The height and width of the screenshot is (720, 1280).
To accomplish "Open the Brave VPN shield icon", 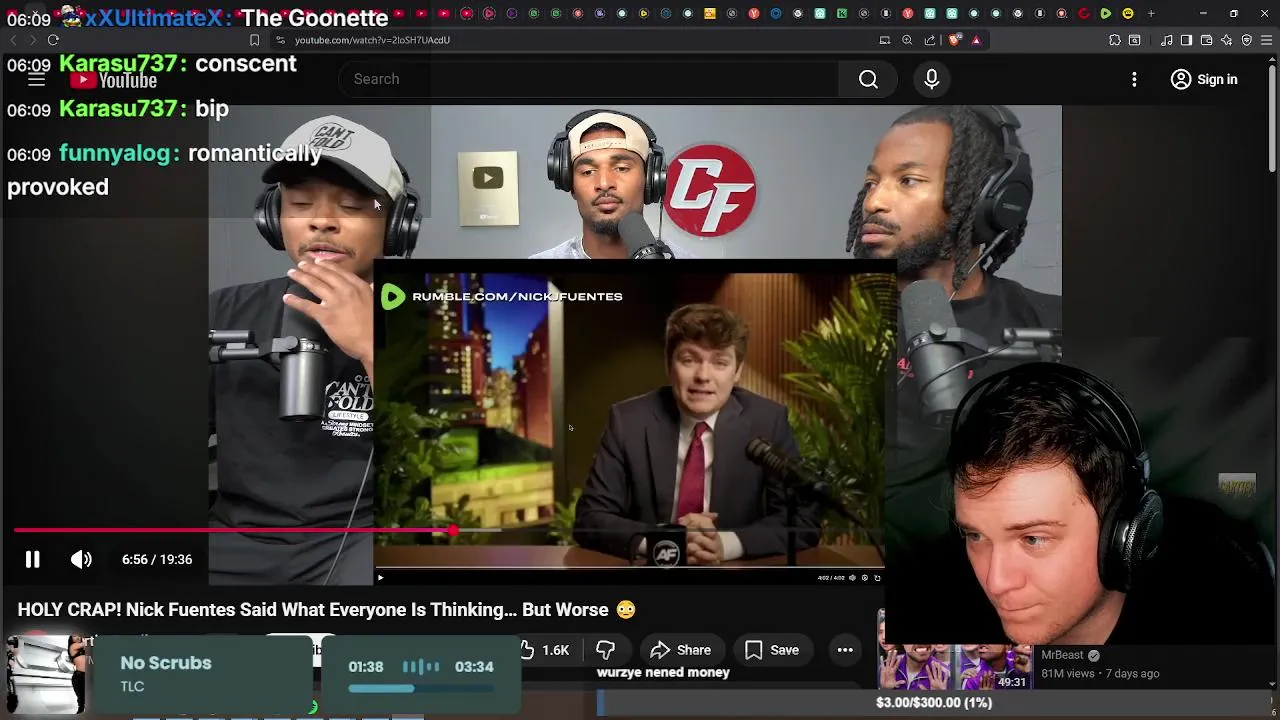I will (1247, 40).
